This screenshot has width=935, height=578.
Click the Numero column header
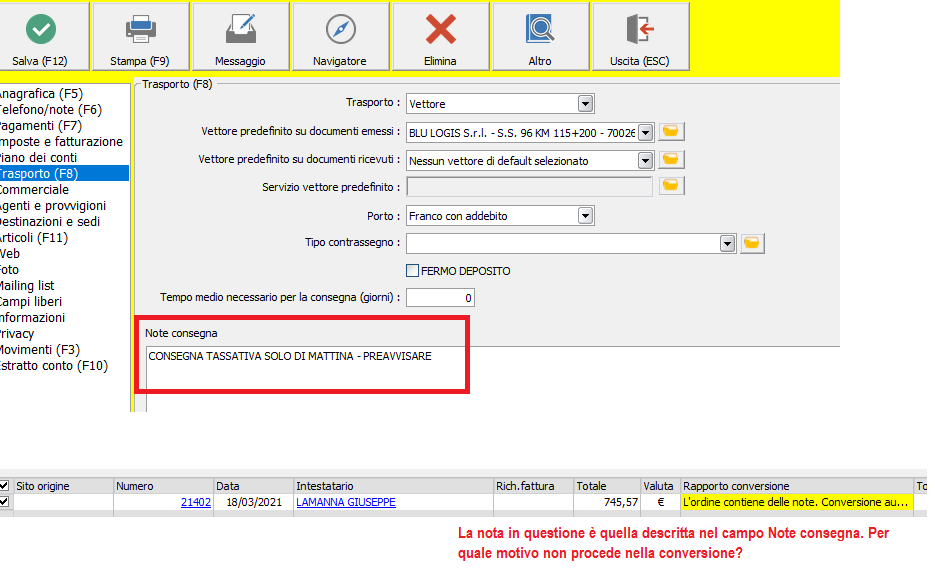[x=163, y=486]
